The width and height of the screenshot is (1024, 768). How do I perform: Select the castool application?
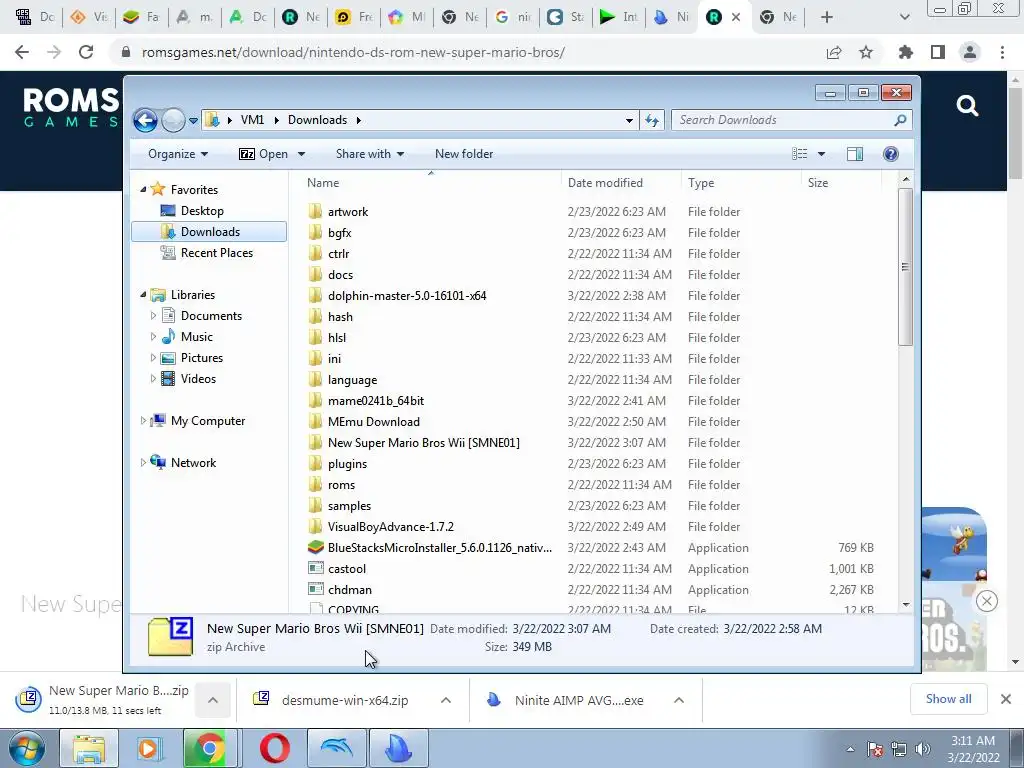point(347,569)
